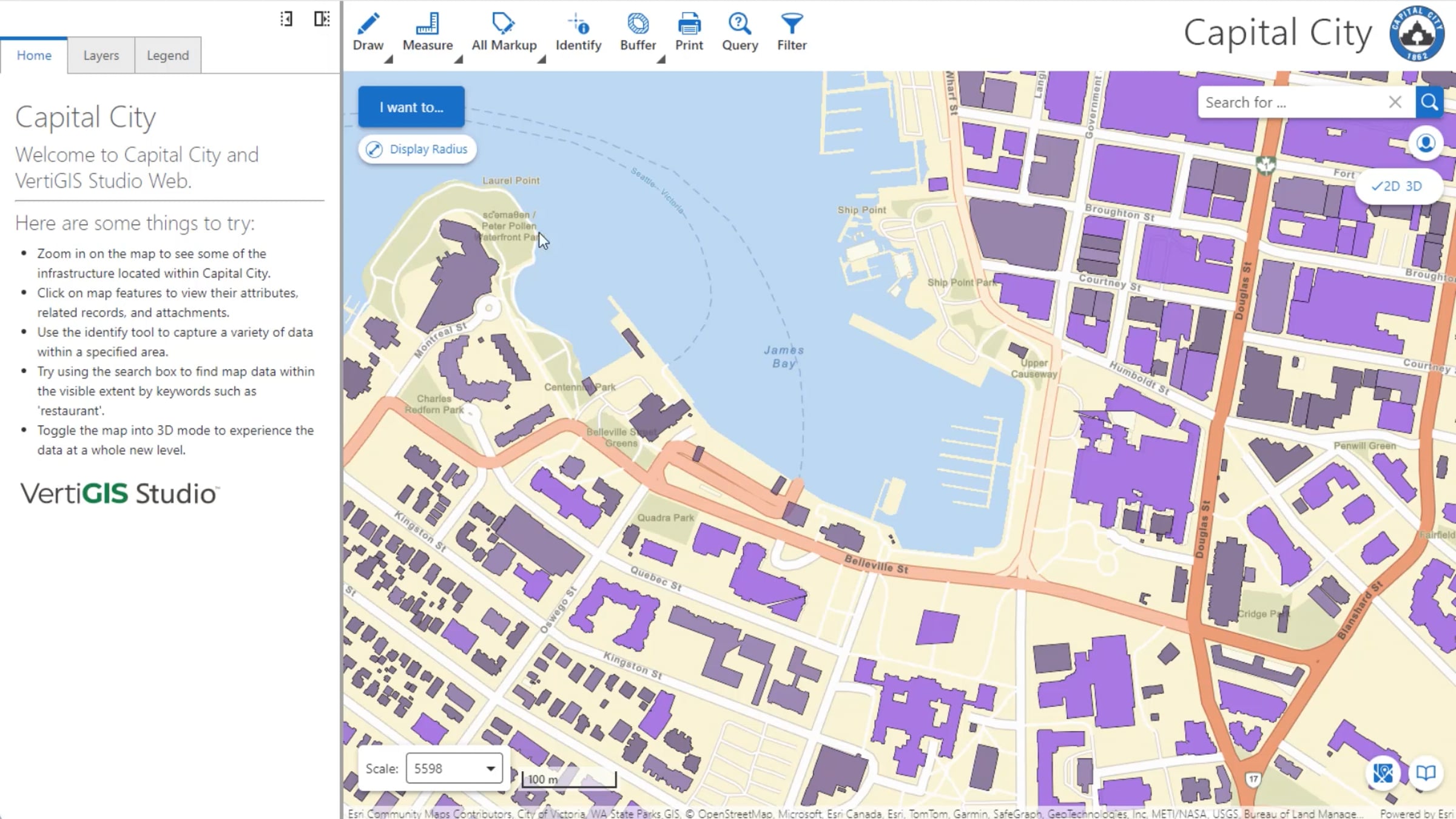Switch to the Layers tab
The image size is (1456, 819).
tap(101, 55)
